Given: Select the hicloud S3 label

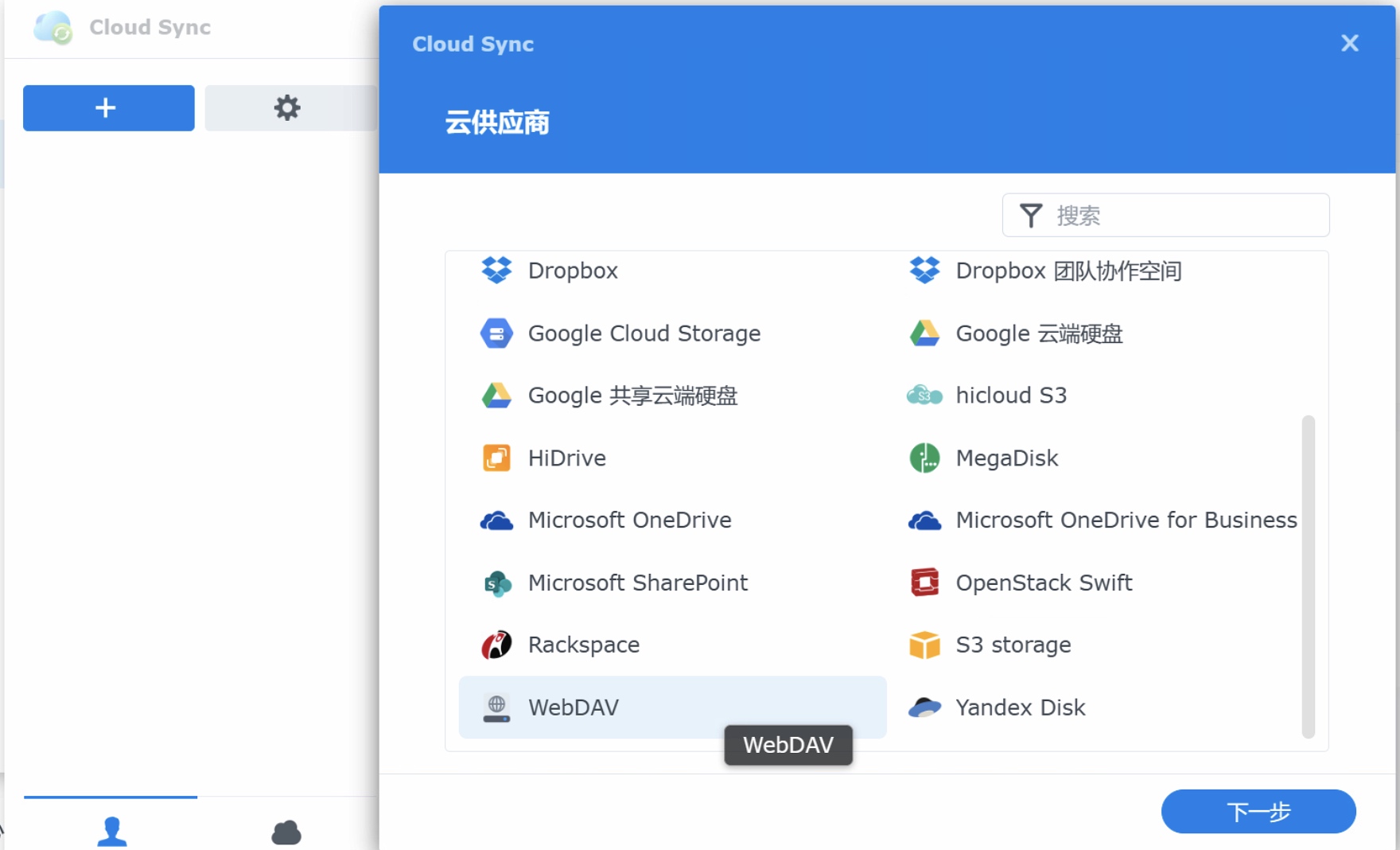Looking at the screenshot, I should pos(1011,396).
